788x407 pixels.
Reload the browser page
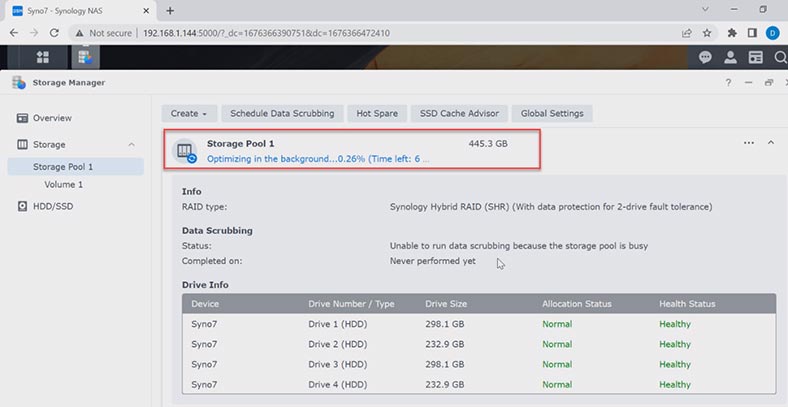pyautogui.click(x=54, y=33)
